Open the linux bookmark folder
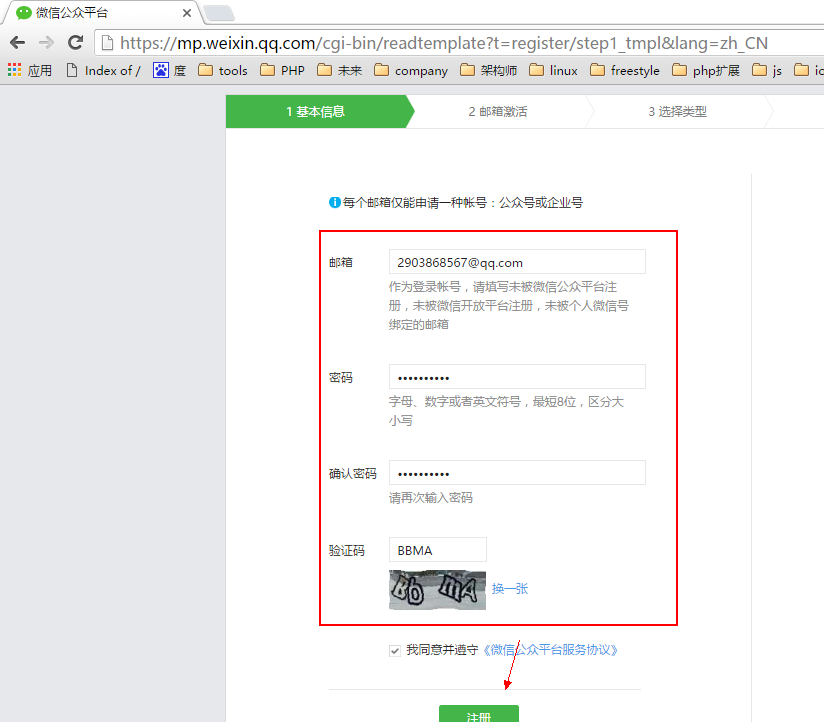The height and width of the screenshot is (722, 824). (x=553, y=70)
